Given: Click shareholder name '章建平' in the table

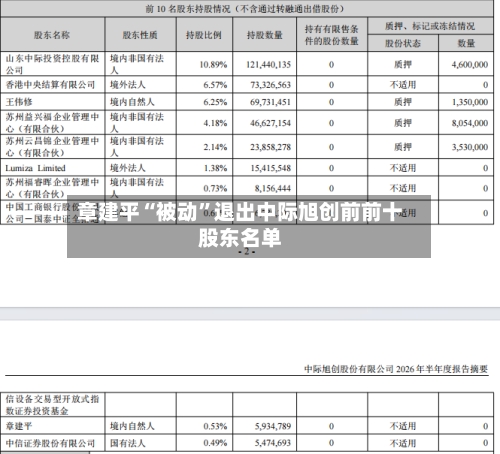Looking at the screenshot, I should click(x=19, y=426).
